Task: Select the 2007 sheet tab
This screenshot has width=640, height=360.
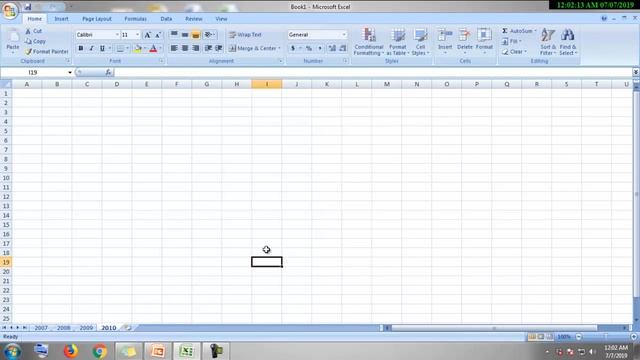Action: [x=41, y=328]
